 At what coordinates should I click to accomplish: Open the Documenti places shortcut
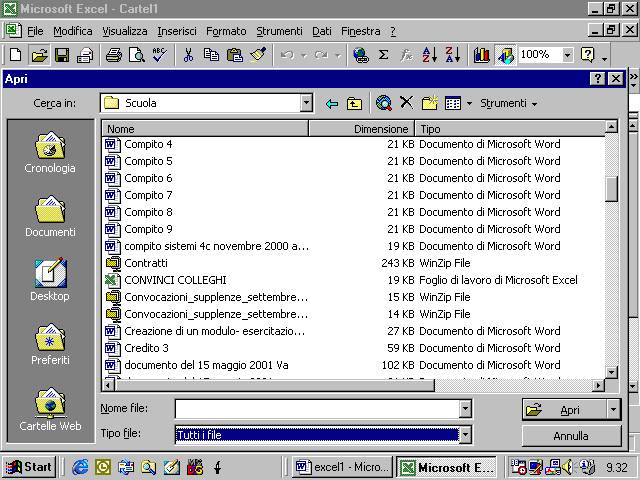pyautogui.click(x=50, y=216)
